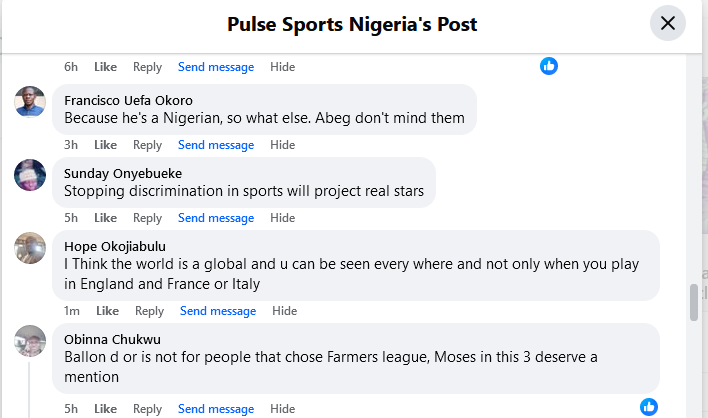Viewport: 708px width, 418px height.
Task: Open Francisco Uefa Okoro's profile name link
Action: (128, 100)
